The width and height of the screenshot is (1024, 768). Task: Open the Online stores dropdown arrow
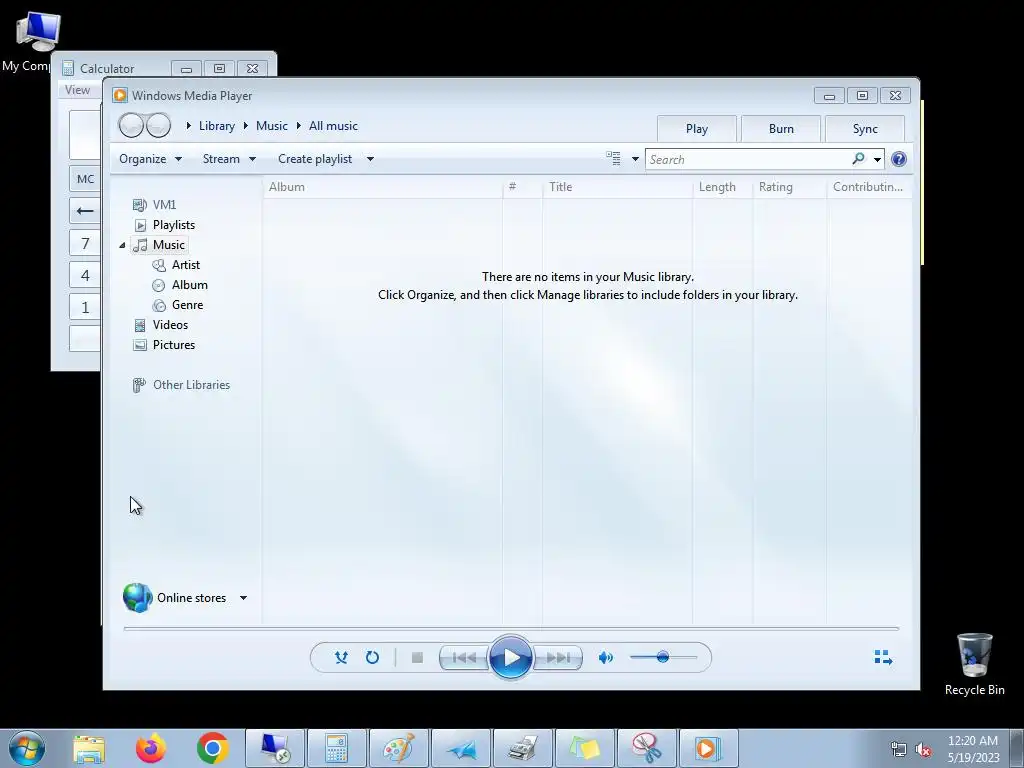click(x=243, y=598)
